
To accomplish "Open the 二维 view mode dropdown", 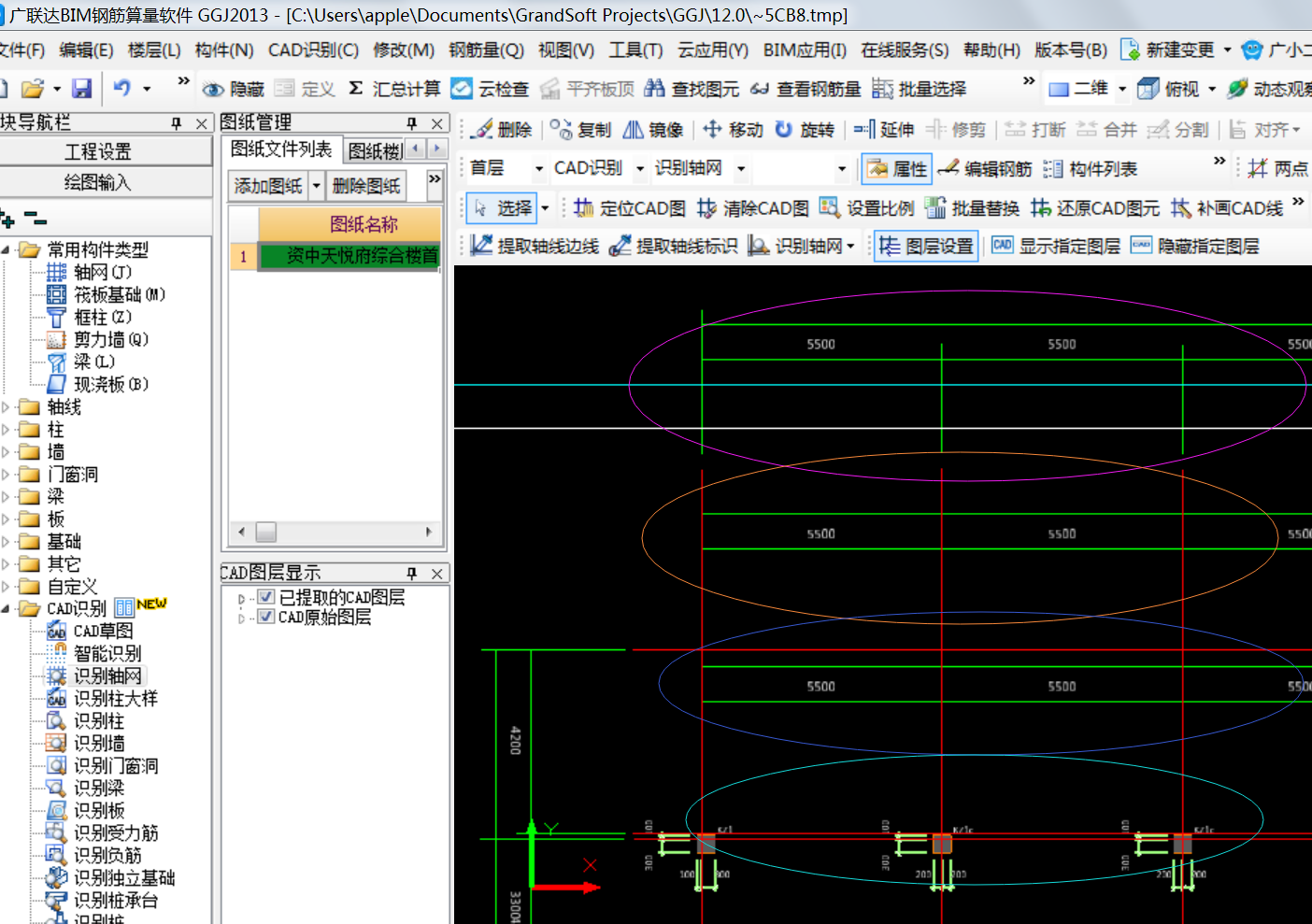I will (x=1122, y=89).
